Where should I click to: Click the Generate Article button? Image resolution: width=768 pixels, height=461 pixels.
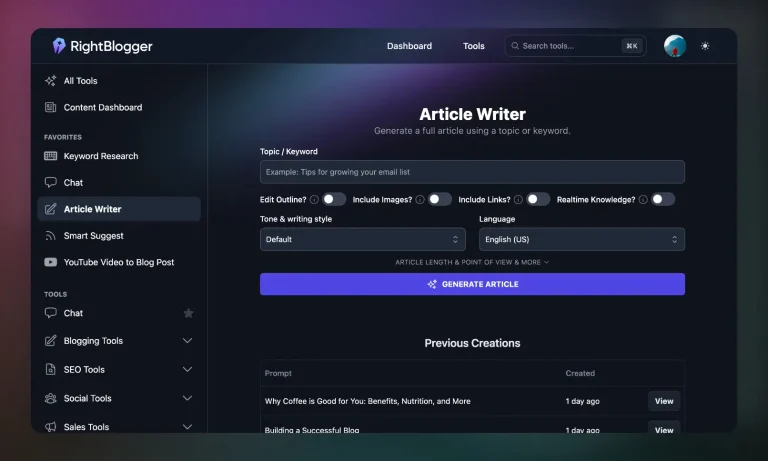click(472, 284)
